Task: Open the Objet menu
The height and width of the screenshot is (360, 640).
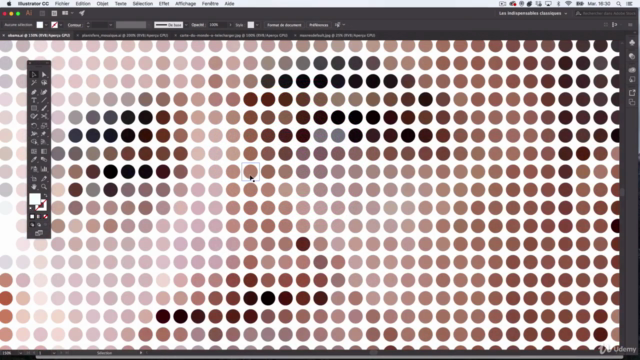Action: click(x=102, y=4)
